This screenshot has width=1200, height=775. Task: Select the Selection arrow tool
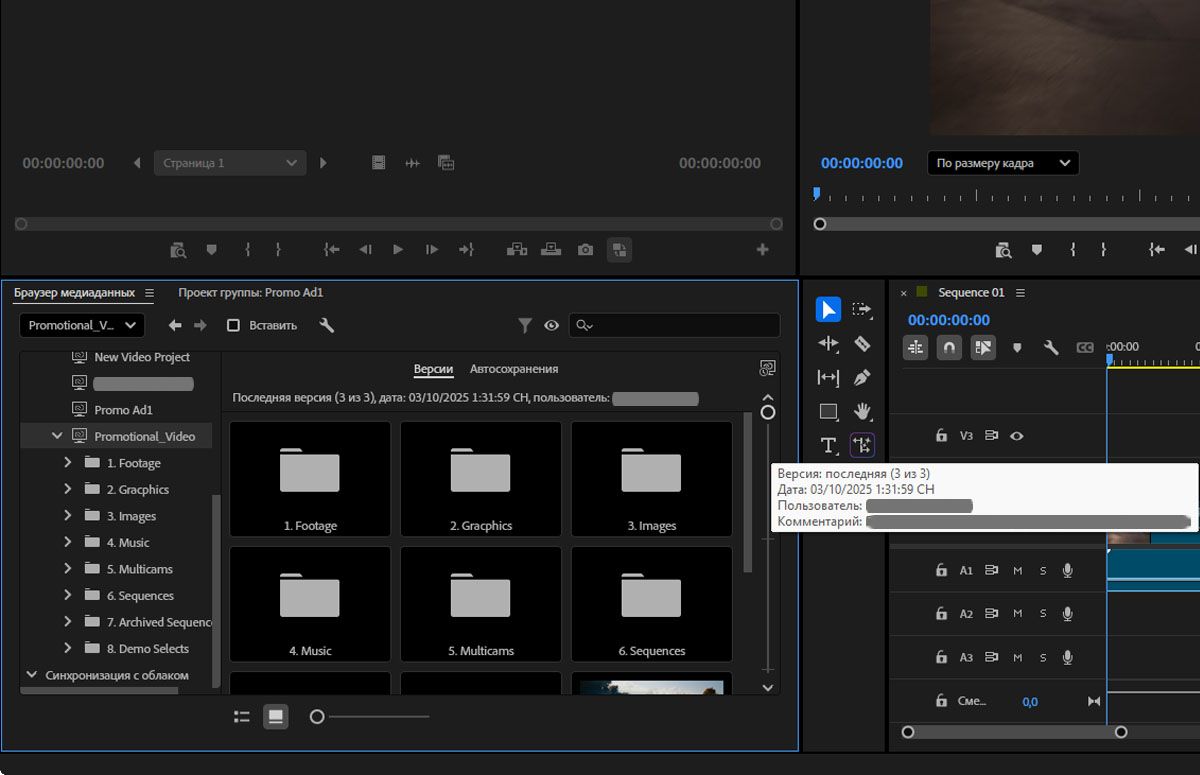tap(828, 310)
